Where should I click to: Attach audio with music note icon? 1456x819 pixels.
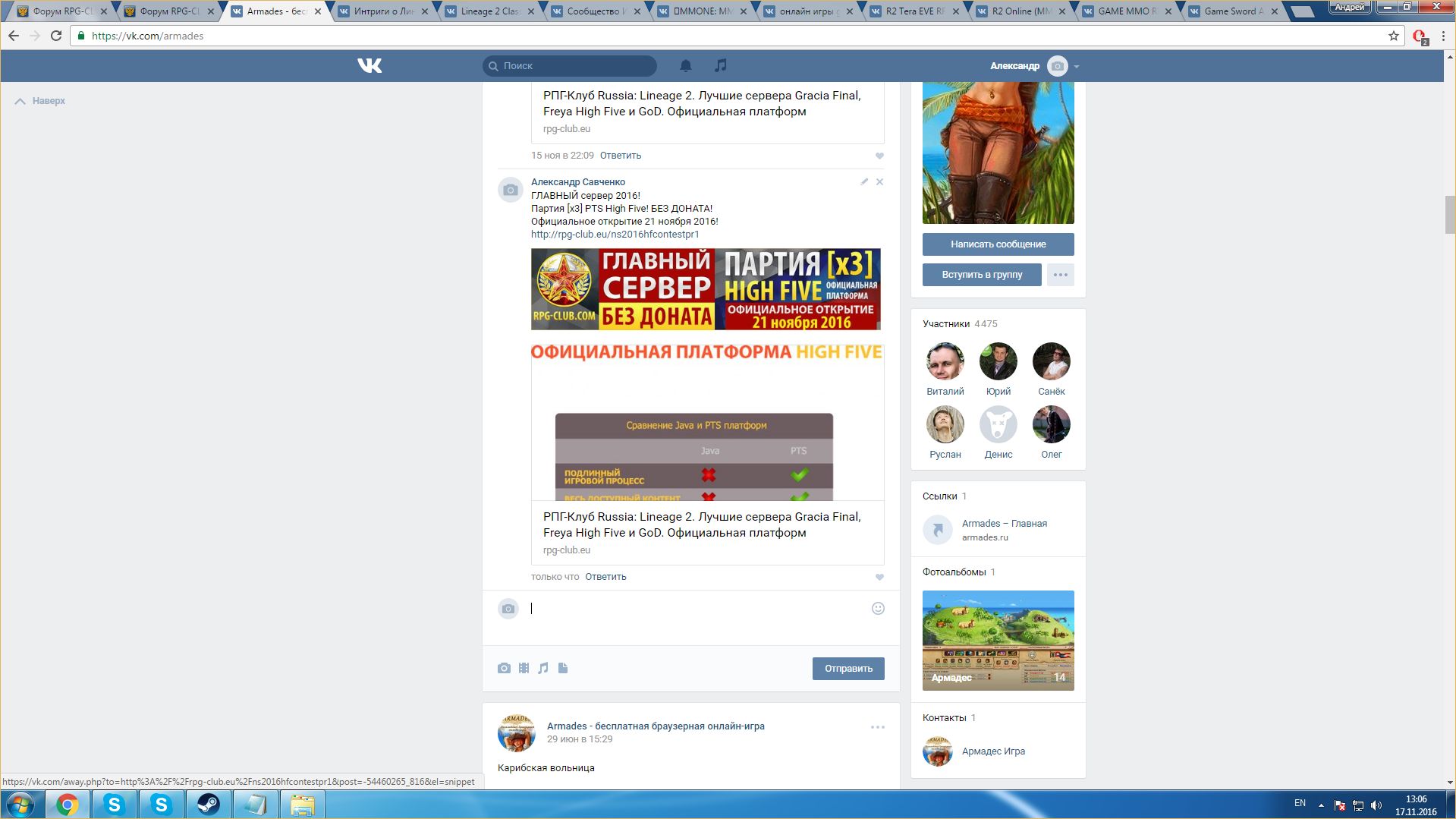(543, 669)
